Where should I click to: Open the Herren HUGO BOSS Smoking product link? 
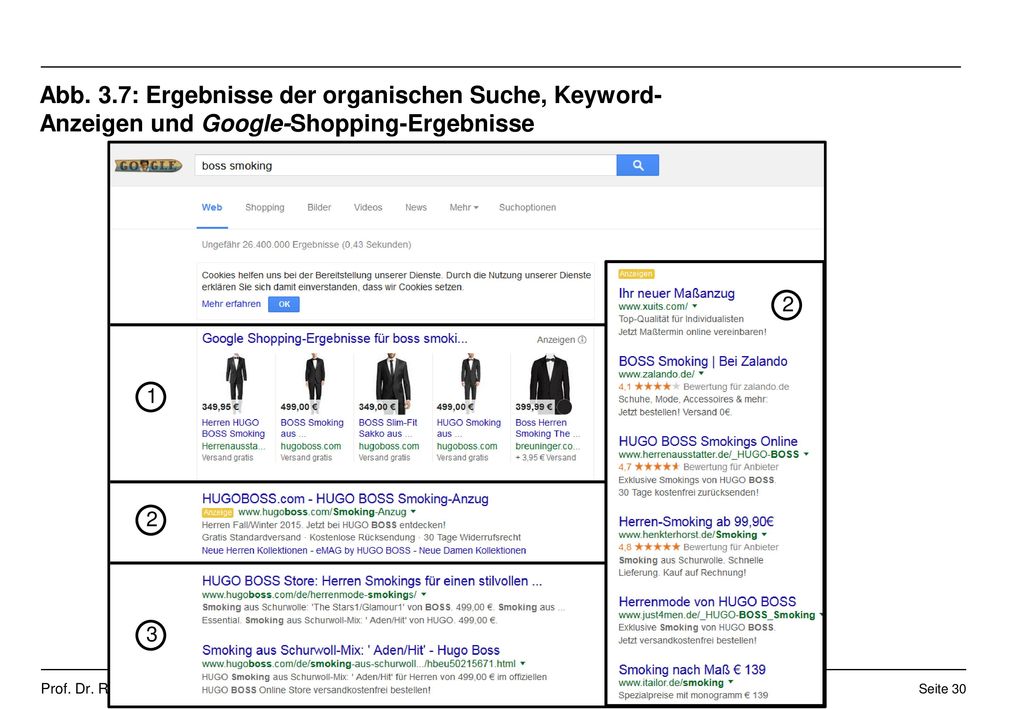233,428
